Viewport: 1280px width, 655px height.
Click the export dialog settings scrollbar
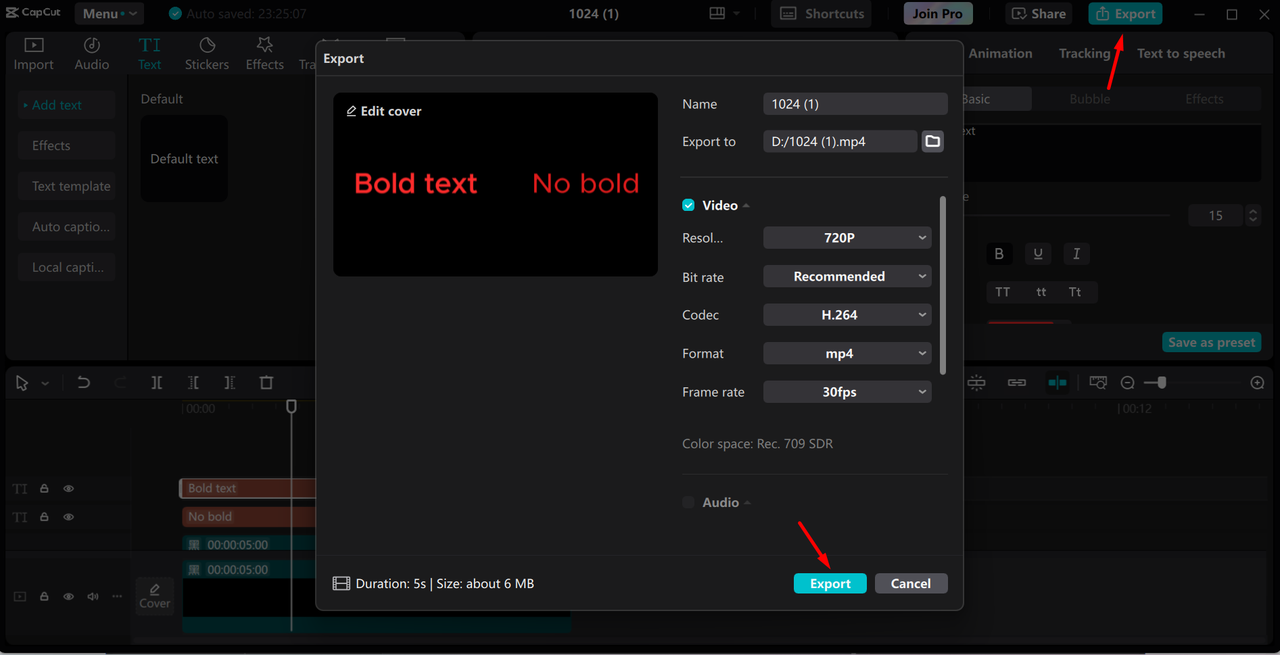tap(942, 285)
